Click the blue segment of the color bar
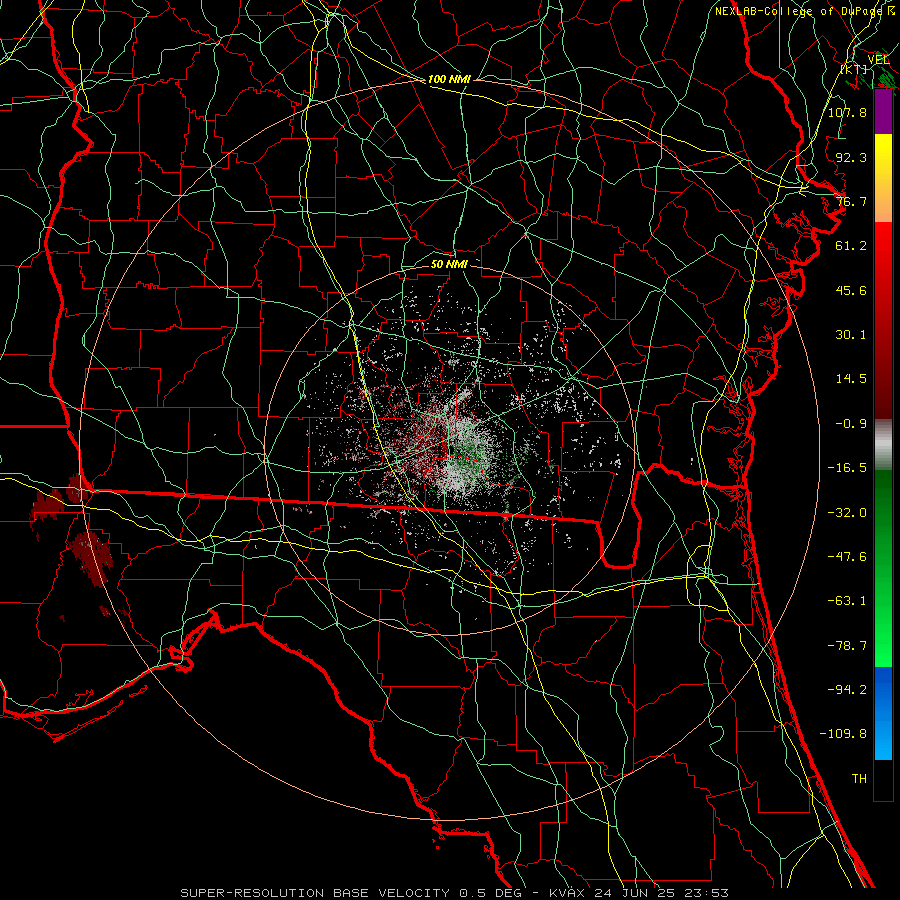Viewport: 900px width, 900px height. tap(883, 713)
